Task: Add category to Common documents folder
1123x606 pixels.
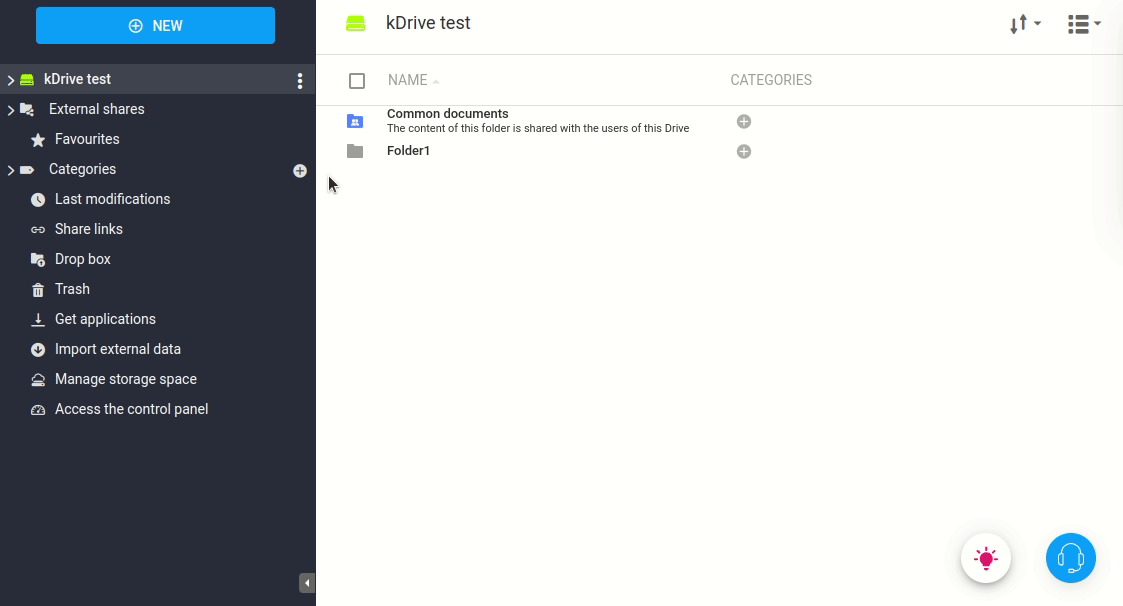Action: (743, 121)
